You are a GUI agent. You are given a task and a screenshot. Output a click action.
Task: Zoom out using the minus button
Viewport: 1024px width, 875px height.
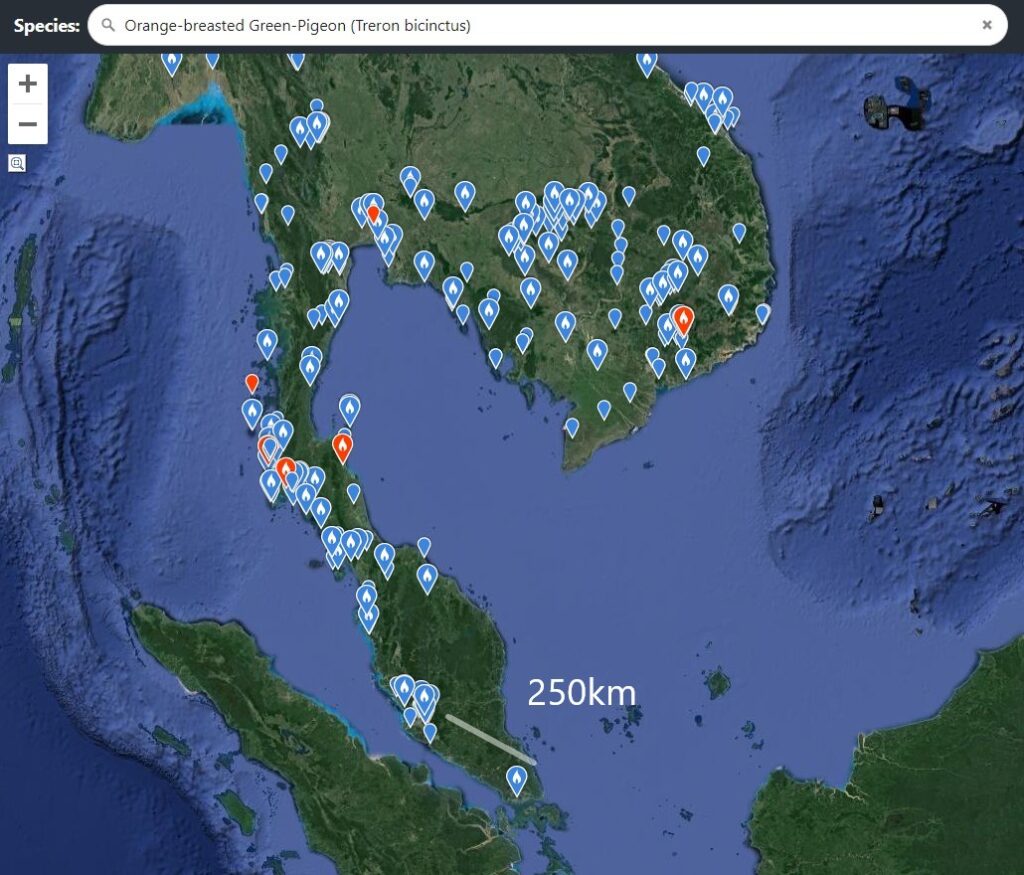(27, 123)
